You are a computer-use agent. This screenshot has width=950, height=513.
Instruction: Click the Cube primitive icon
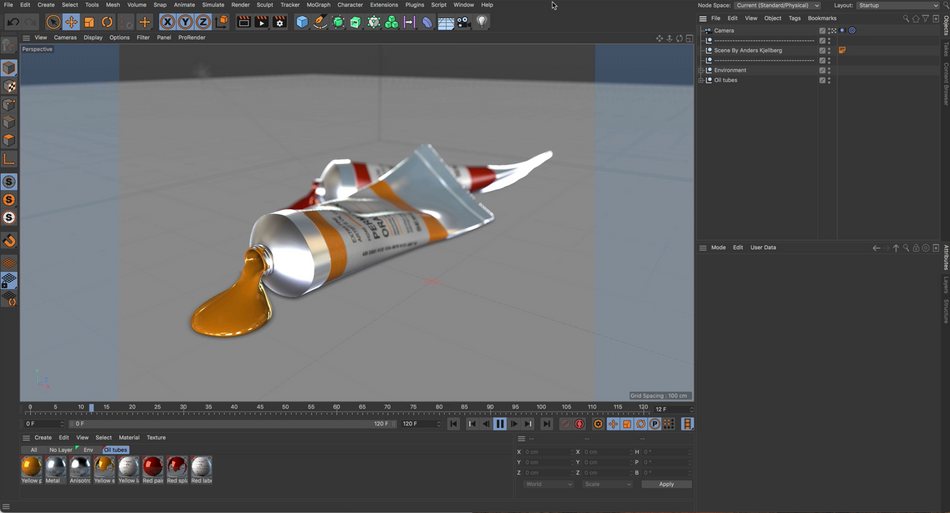[302, 21]
